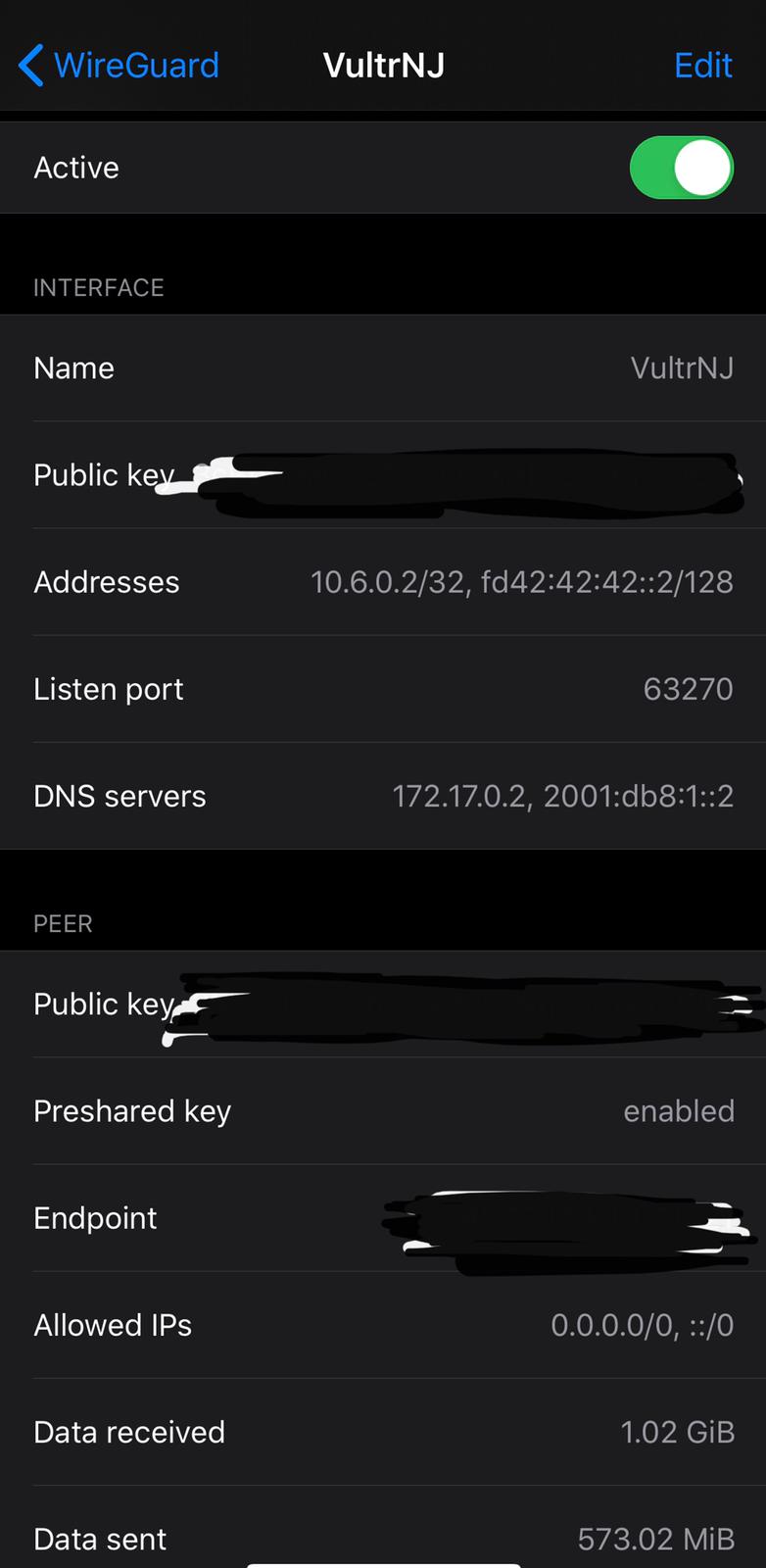Tap the Data received row
Viewport: 766px width, 1568px height.
[x=383, y=1432]
